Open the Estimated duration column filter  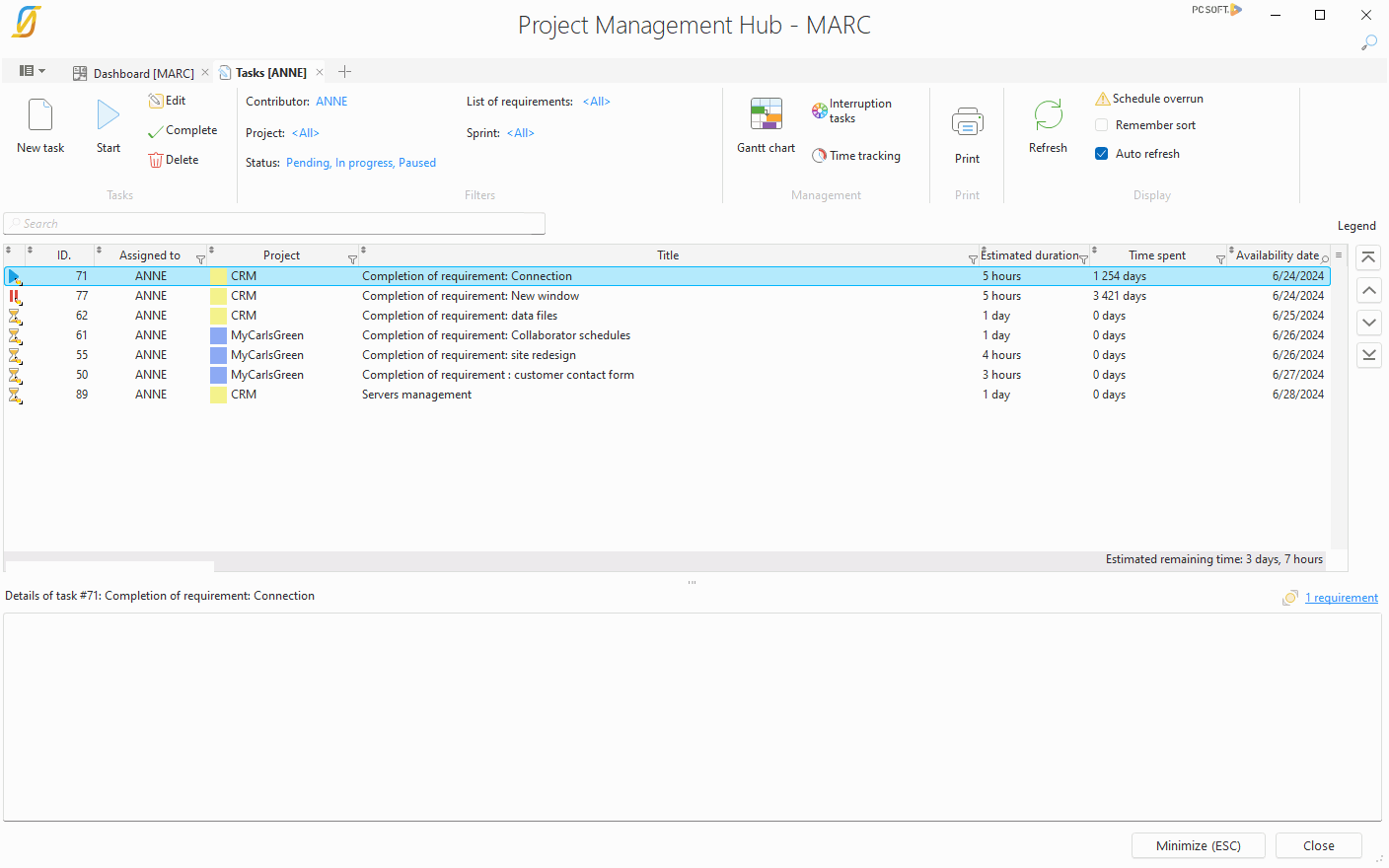tap(1083, 259)
